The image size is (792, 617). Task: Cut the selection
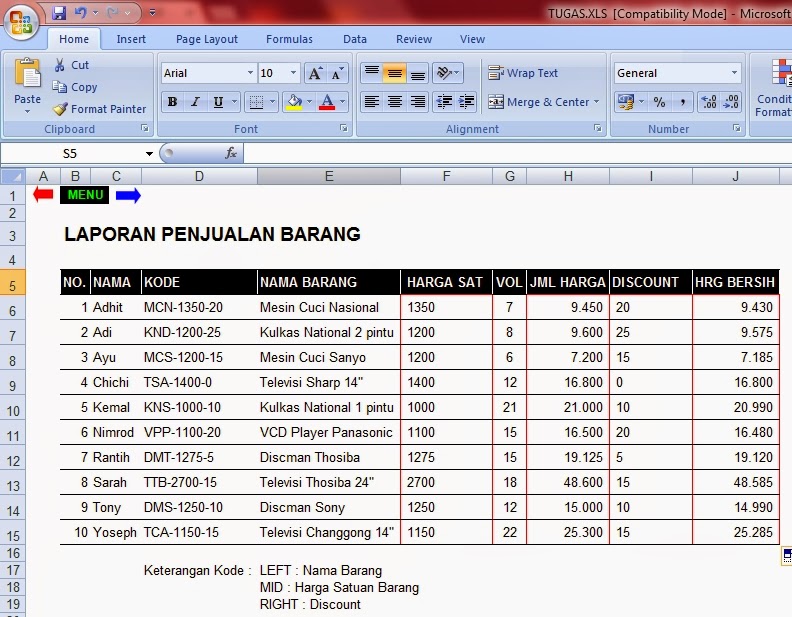[x=71, y=65]
